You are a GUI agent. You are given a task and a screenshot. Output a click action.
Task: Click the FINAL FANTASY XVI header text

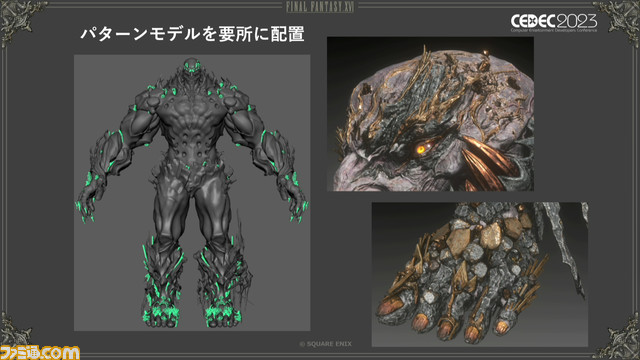pos(320,7)
